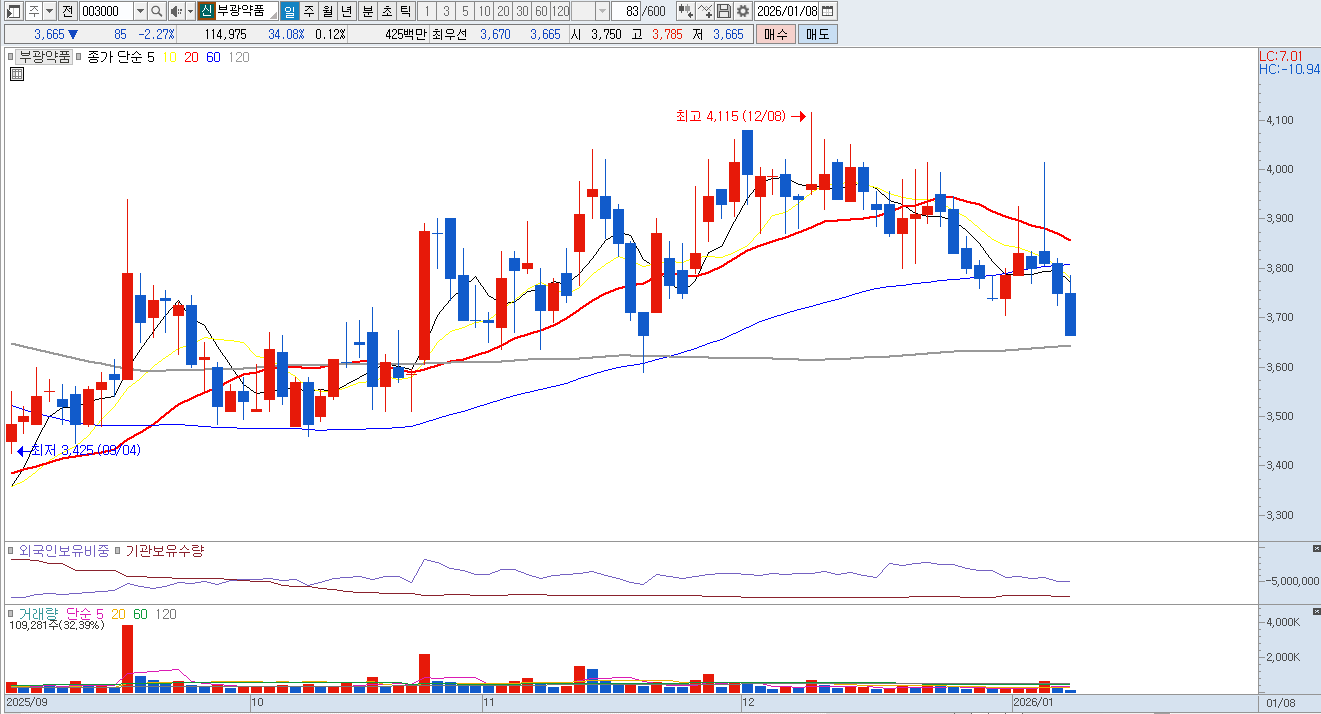The image size is (1321, 714).
Task: Click the 매도 sell button
Action: point(818,34)
